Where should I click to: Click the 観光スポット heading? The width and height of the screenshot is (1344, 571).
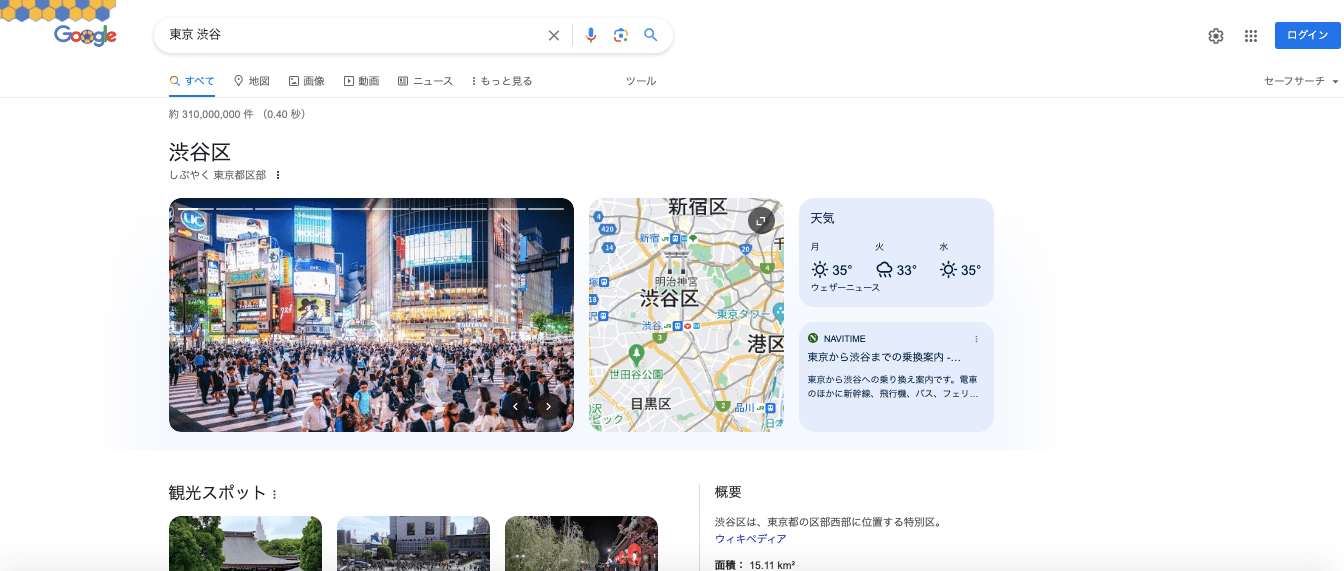217,493
